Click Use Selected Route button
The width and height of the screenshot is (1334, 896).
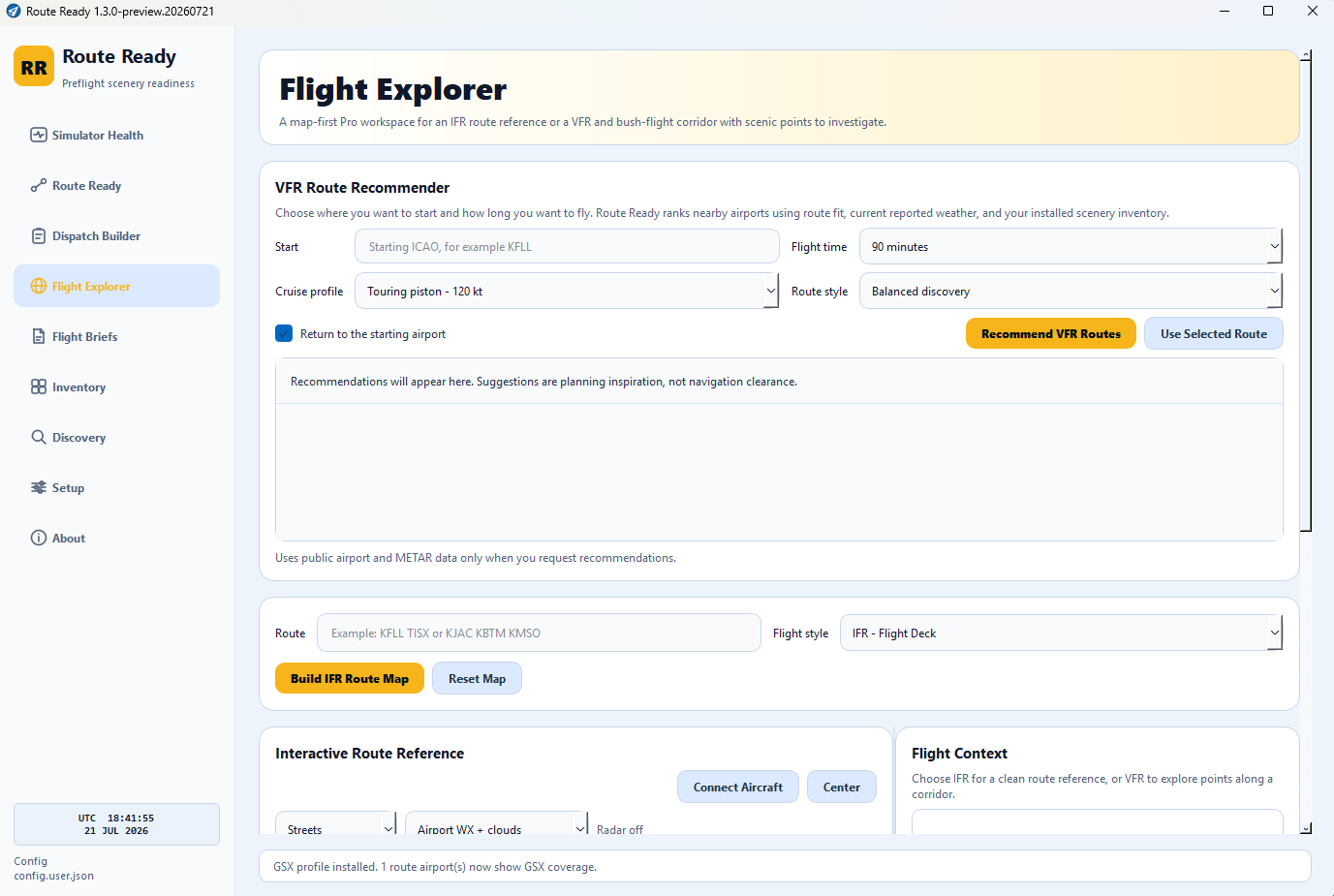click(1214, 333)
